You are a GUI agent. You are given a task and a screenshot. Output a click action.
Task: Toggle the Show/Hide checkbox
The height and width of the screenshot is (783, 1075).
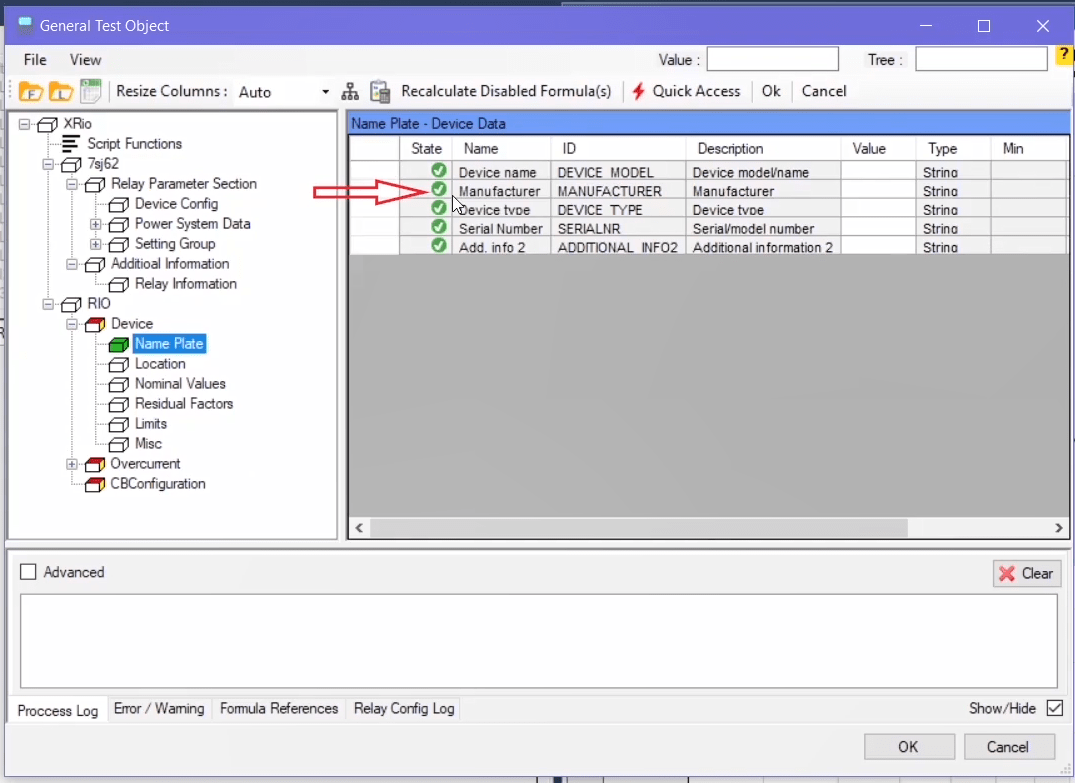[1054, 708]
